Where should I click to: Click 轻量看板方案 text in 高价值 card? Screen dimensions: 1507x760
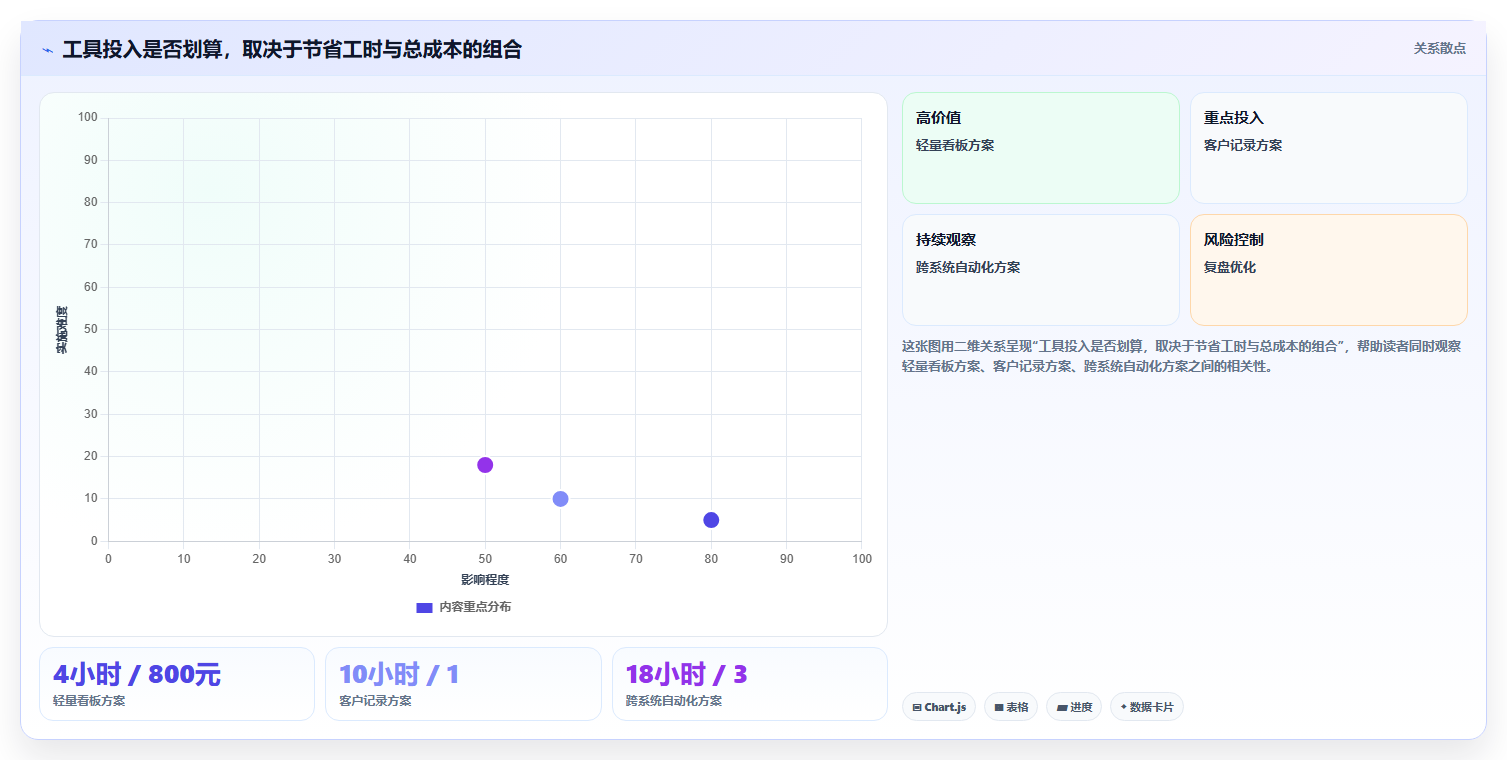[955, 145]
